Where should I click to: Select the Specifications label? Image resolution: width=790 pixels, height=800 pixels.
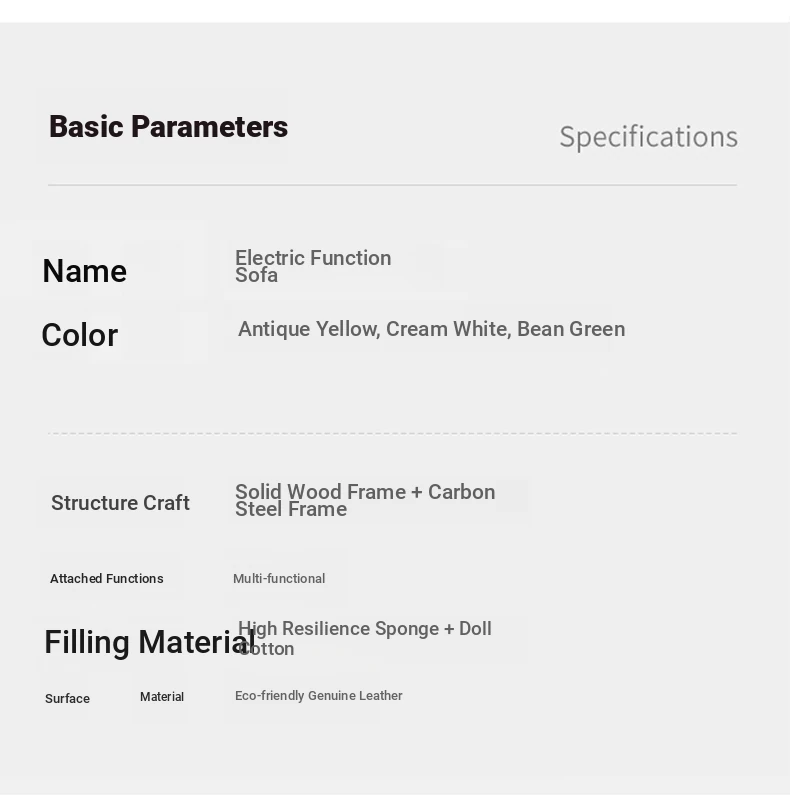click(649, 137)
